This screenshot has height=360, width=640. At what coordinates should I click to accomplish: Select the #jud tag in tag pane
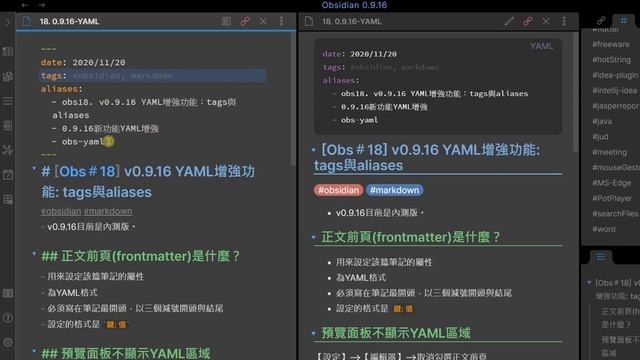pos(600,137)
